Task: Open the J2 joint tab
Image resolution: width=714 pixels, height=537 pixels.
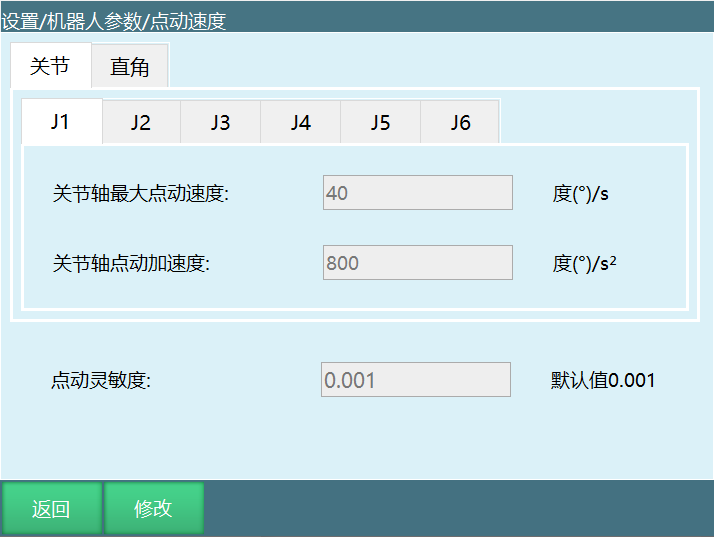Action: (141, 123)
